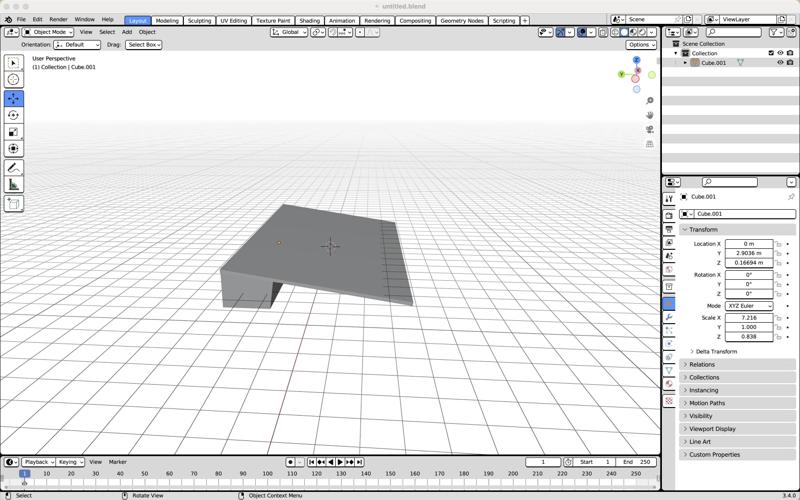Toggle Collection visibility eye in outliner
The width and height of the screenshot is (800, 500).
(x=780, y=53)
